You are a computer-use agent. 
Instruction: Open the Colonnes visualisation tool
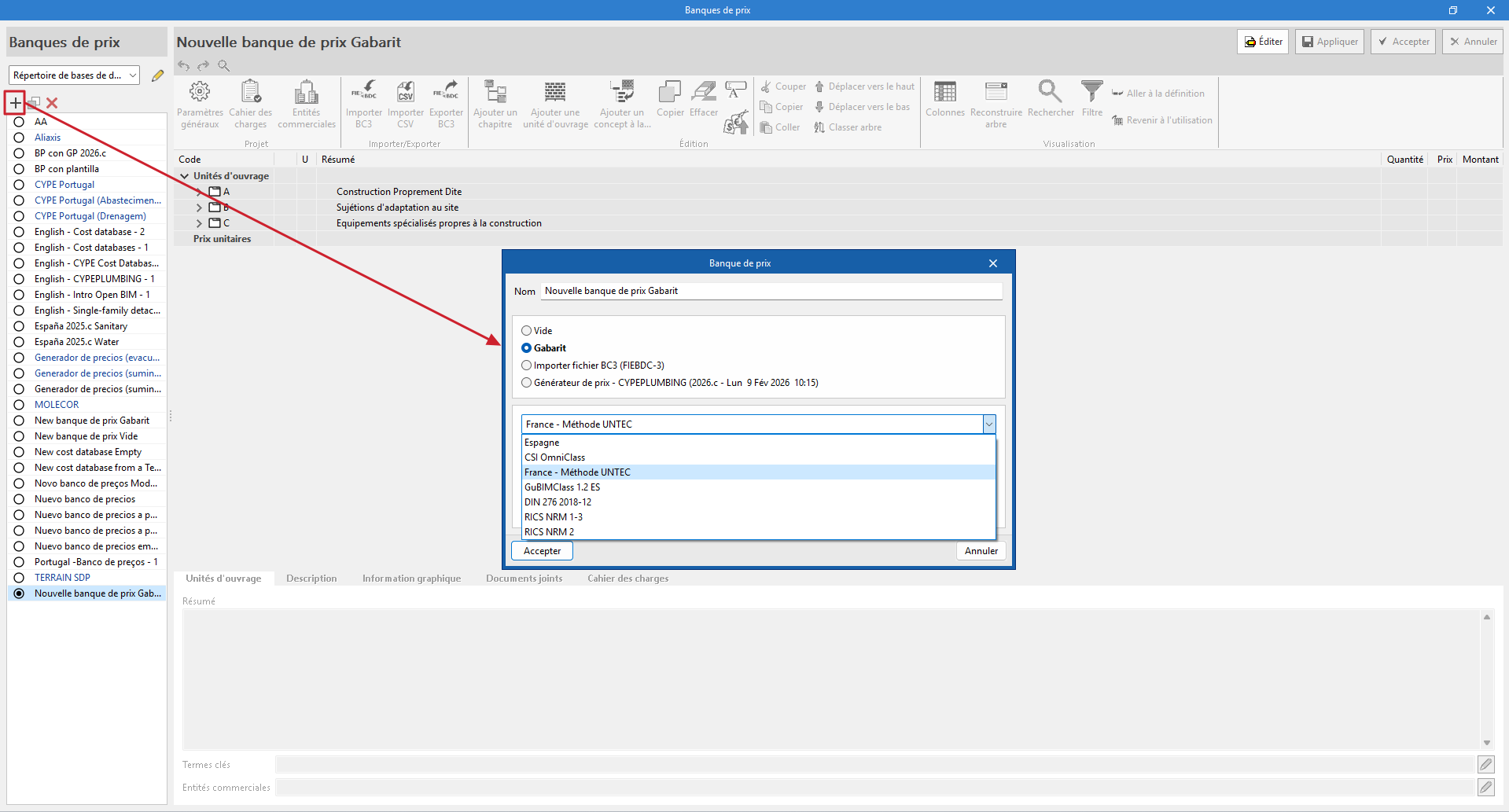pos(944,92)
